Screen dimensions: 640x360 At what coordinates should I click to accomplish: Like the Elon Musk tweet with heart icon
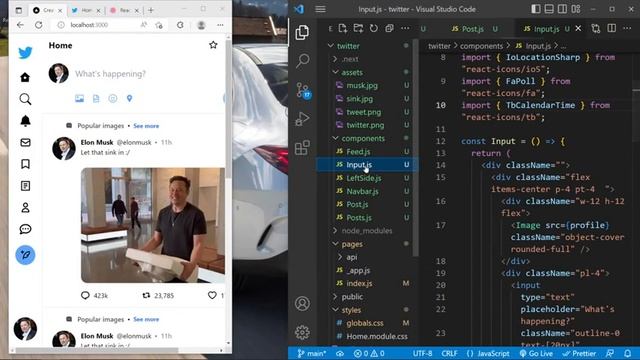tap(212, 295)
